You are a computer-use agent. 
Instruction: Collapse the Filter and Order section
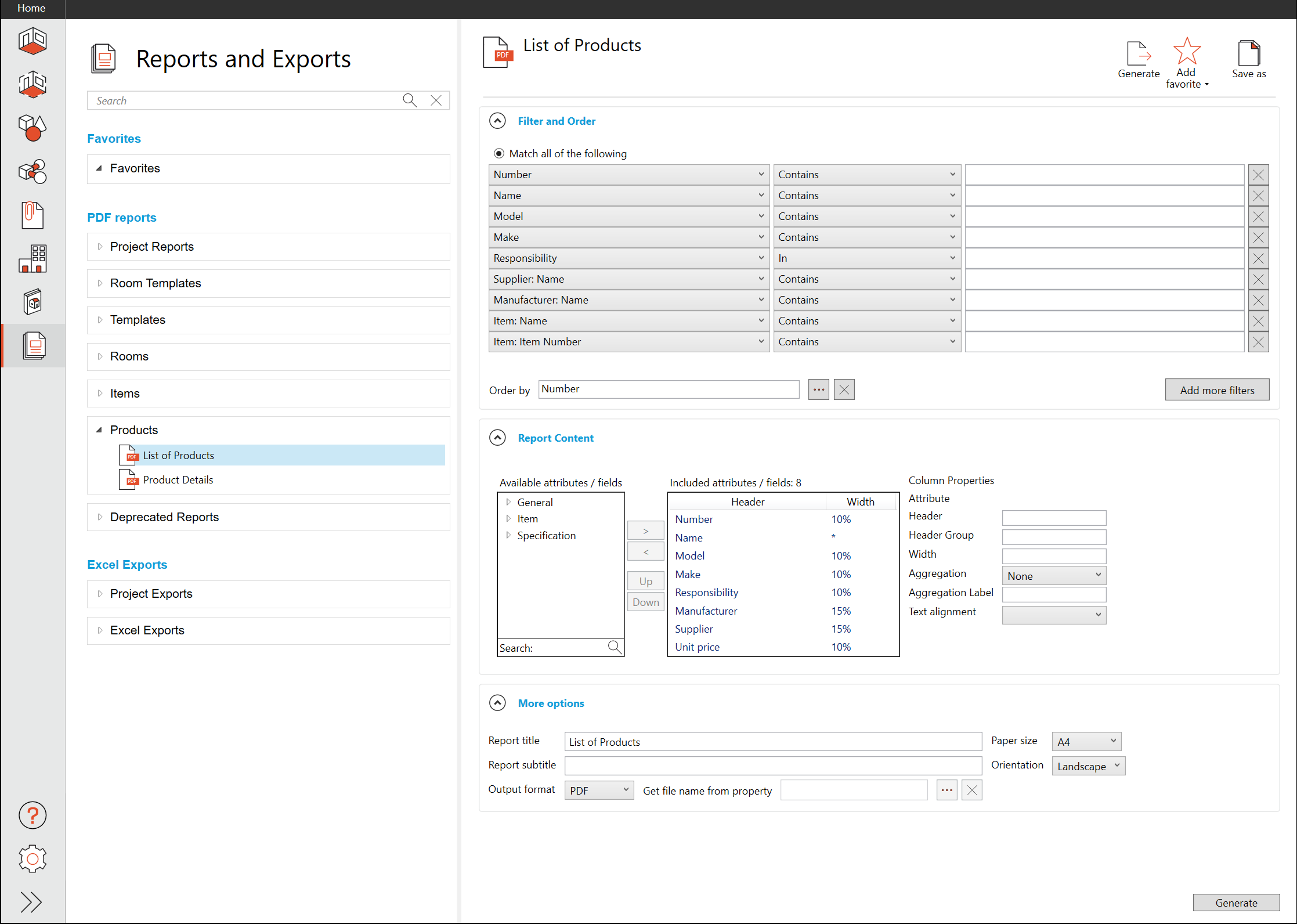[497, 121]
